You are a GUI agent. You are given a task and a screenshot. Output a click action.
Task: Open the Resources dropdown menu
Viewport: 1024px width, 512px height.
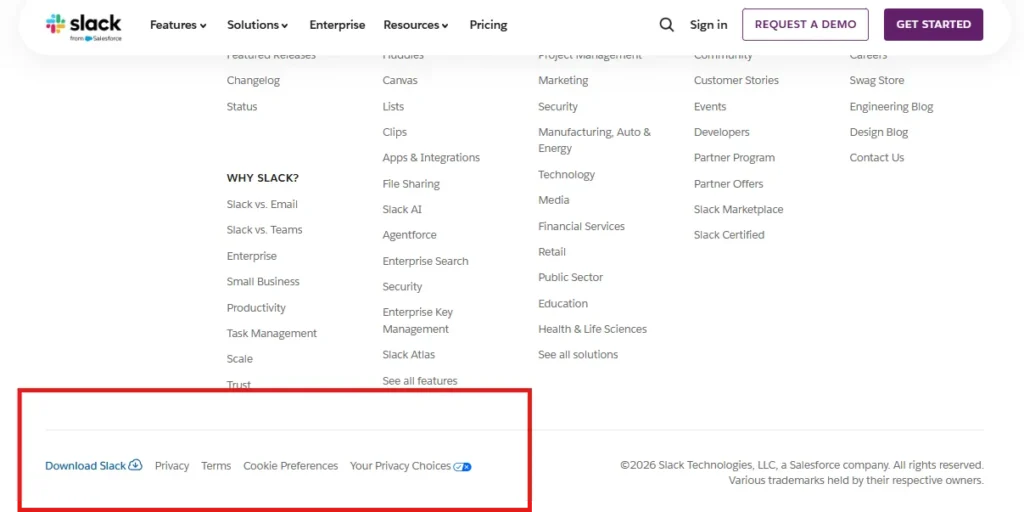415,25
